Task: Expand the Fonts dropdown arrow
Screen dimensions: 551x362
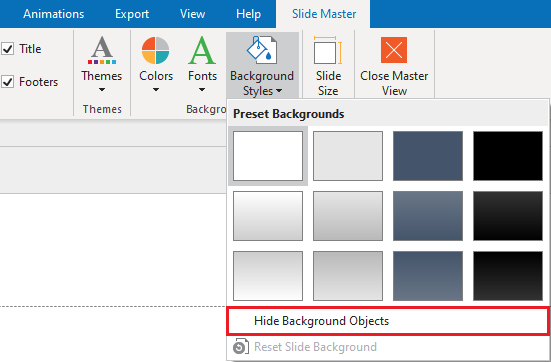Action: click(x=202, y=90)
